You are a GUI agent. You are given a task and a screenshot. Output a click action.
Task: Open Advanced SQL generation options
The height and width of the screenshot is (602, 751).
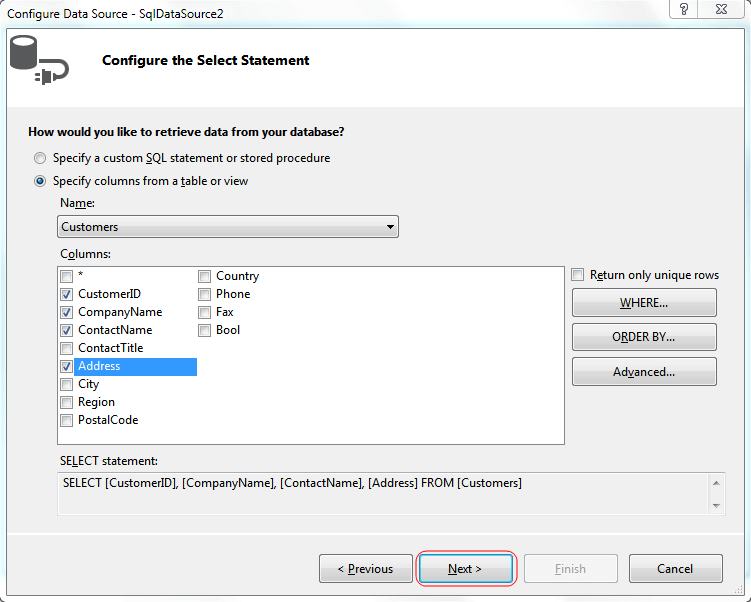pyautogui.click(x=644, y=372)
